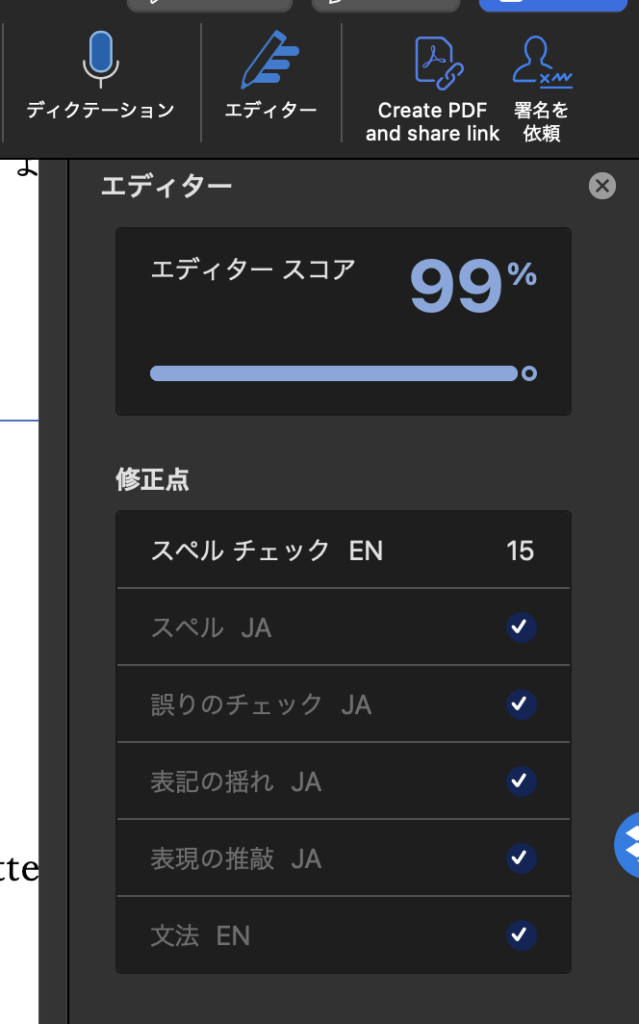Click the 文法 EN label

click(200, 936)
